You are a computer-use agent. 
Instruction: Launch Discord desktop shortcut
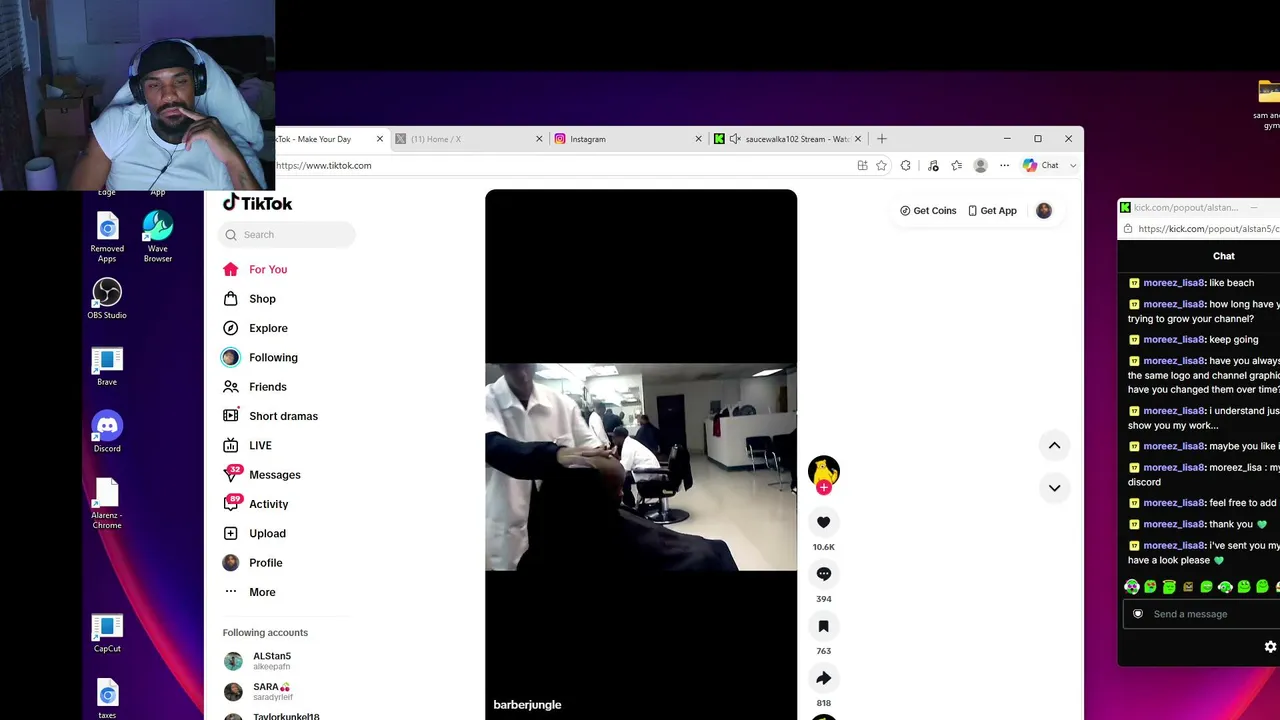click(107, 432)
